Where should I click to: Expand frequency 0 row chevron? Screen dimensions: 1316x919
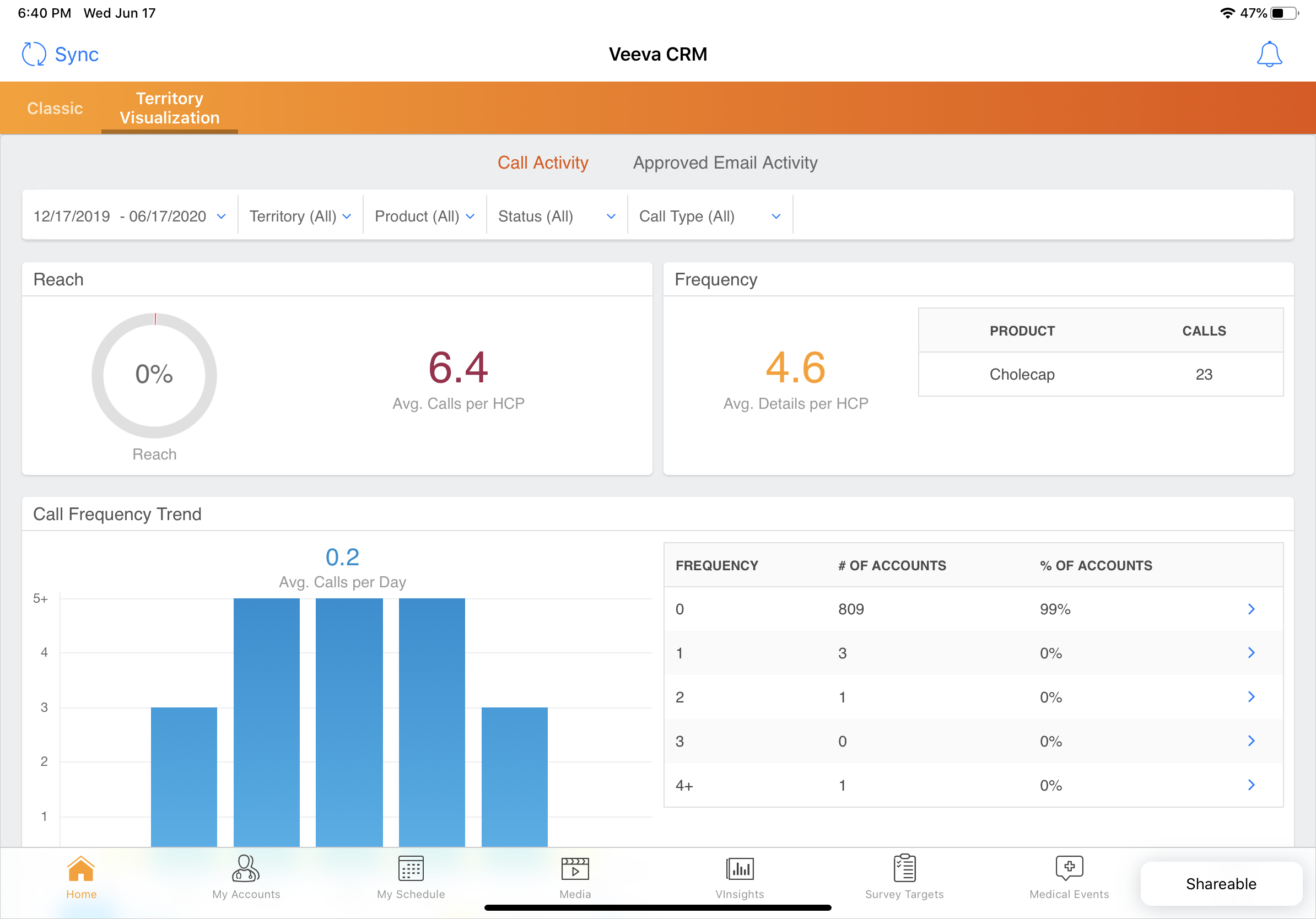coord(1251,609)
